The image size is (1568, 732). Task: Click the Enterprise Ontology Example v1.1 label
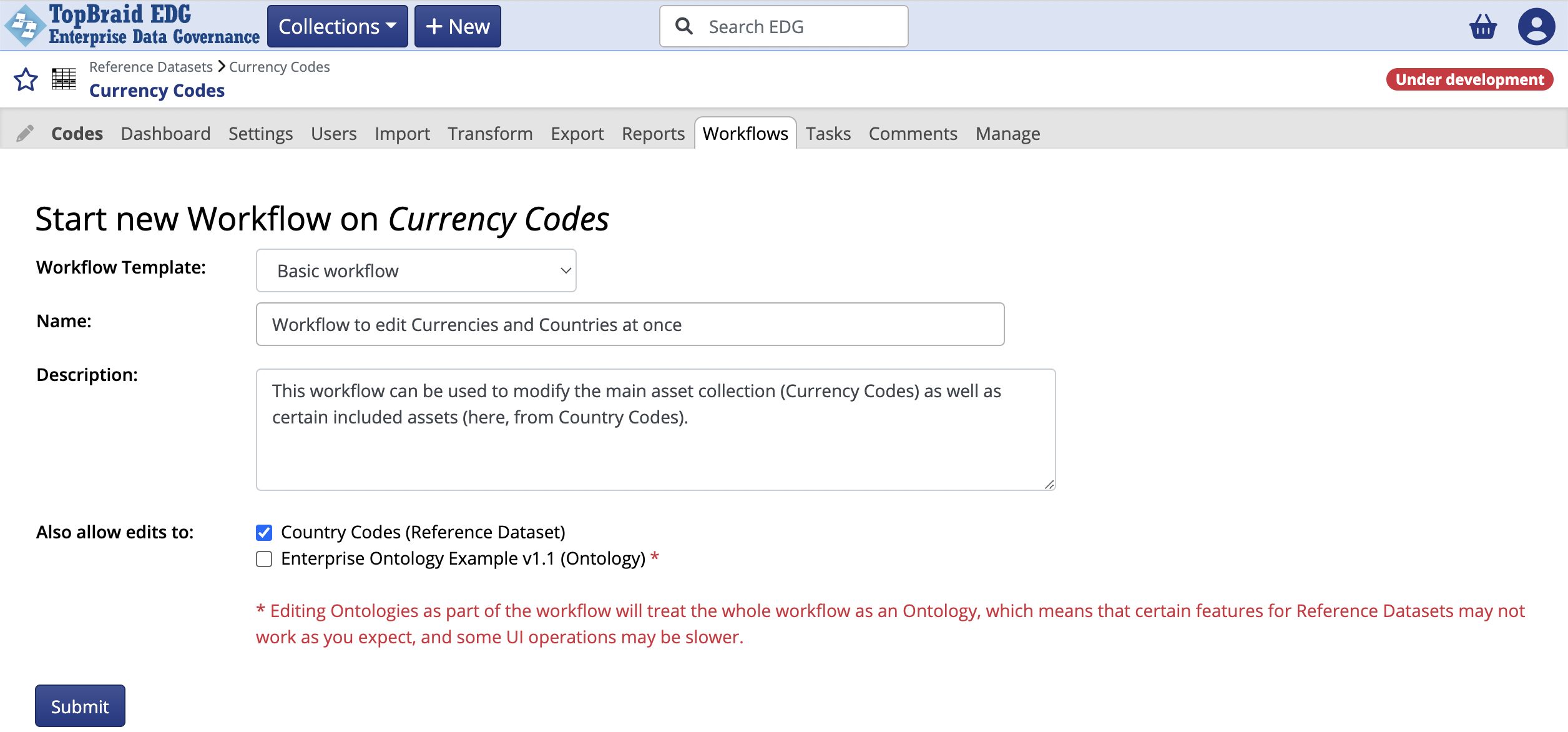[463, 558]
